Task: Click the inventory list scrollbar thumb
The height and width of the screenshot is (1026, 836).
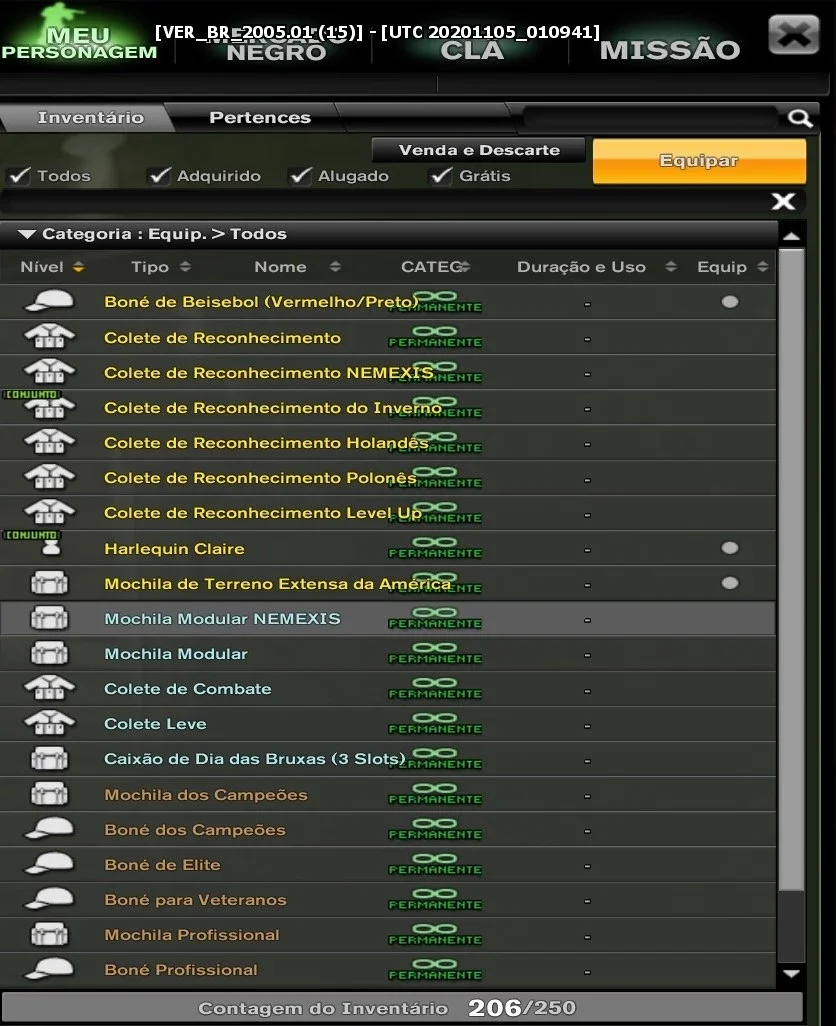Action: [x=792, y=569]
